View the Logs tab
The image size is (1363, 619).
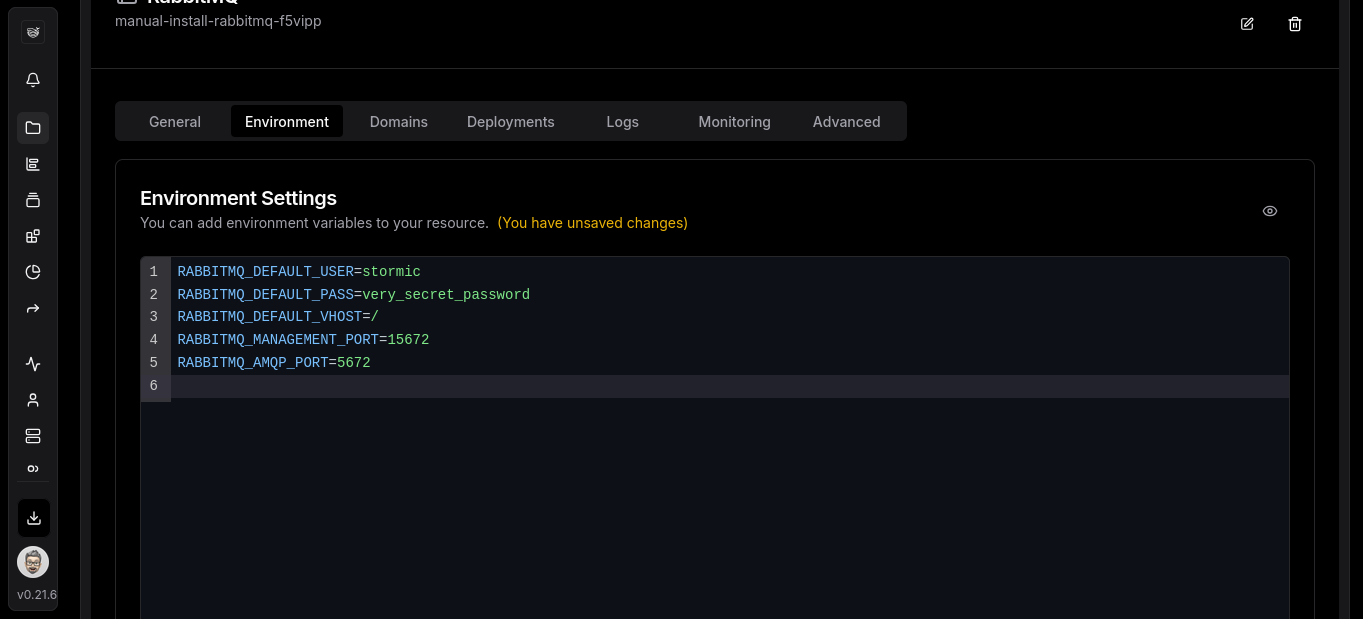622,121
